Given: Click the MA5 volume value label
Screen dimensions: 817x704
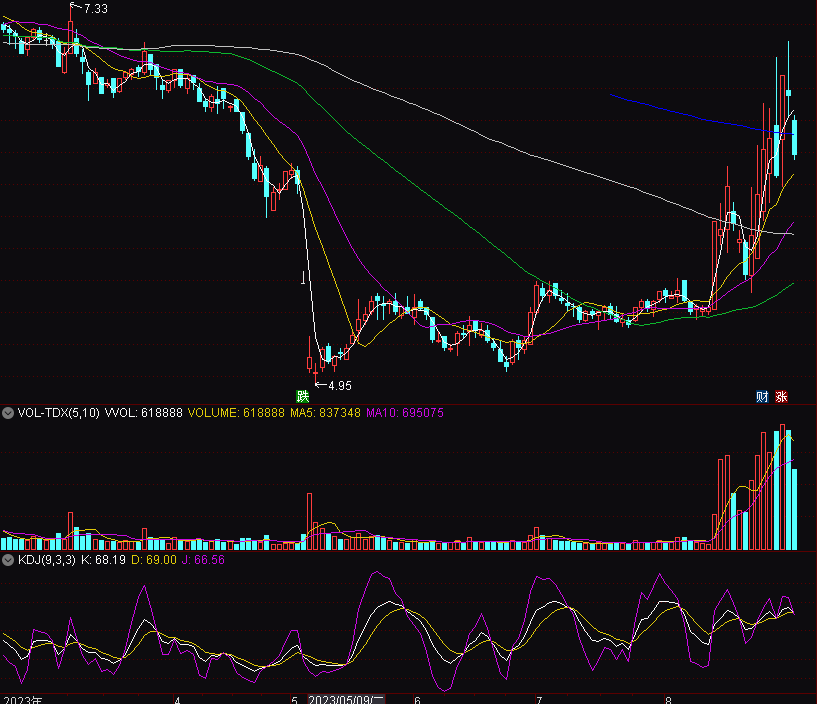Looking at the screenshot, I should [x=319, y=412].
